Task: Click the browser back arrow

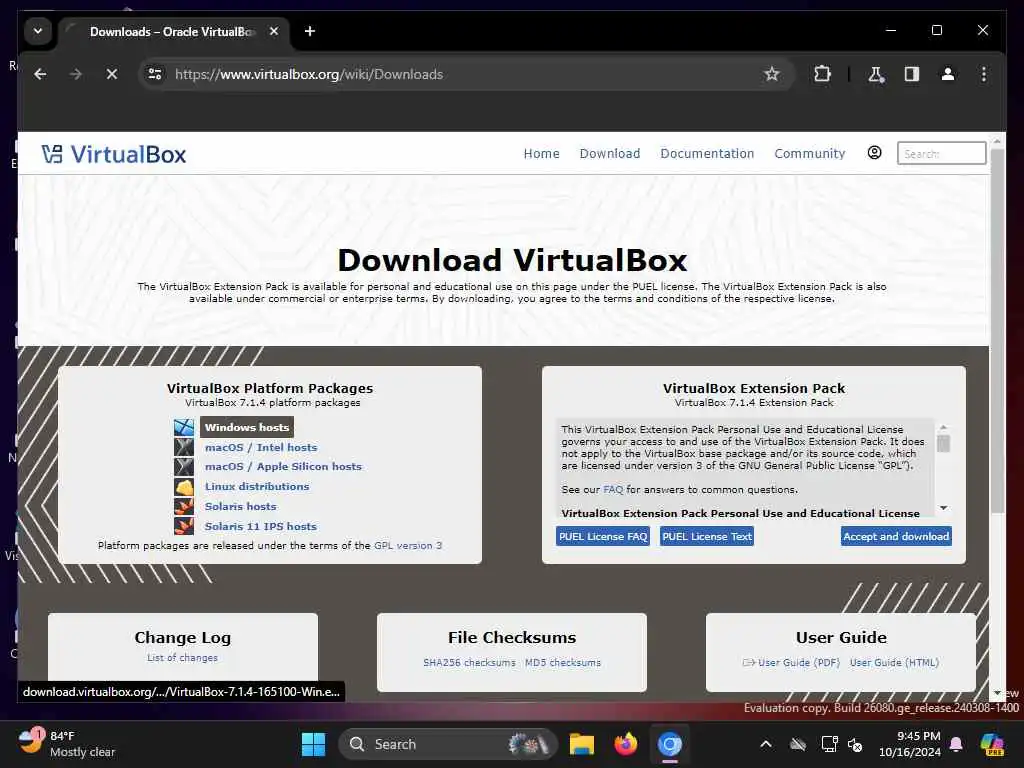Action: click(40, 74)
